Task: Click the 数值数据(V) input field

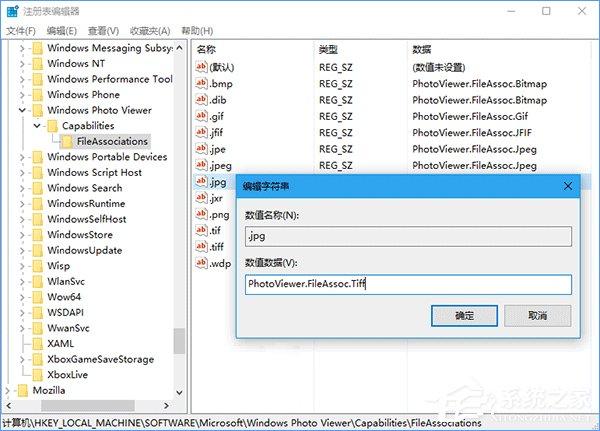Action: [x=408, y=284]
